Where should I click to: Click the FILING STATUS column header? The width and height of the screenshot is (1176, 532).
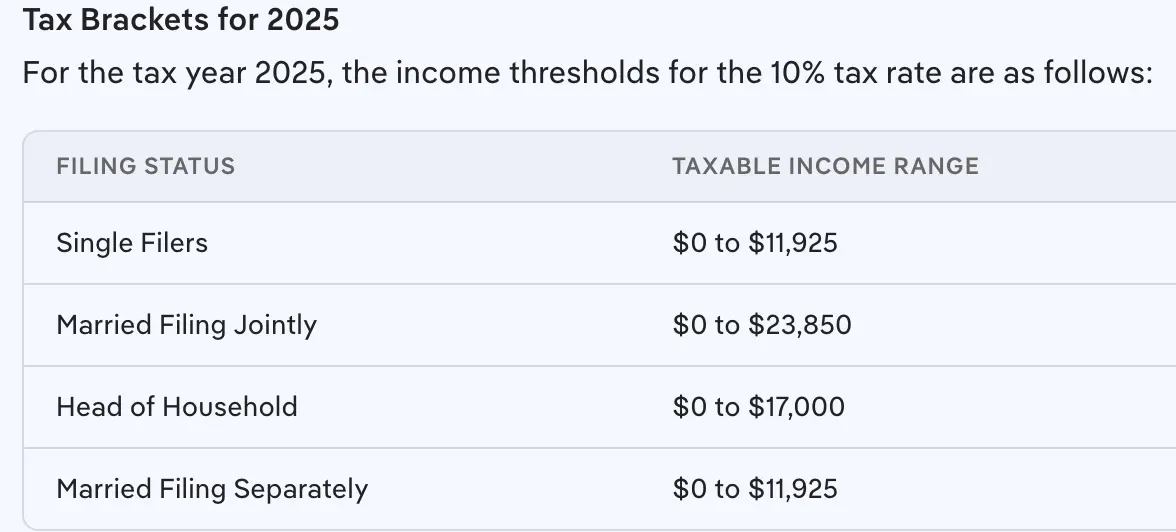pos(146,166)
